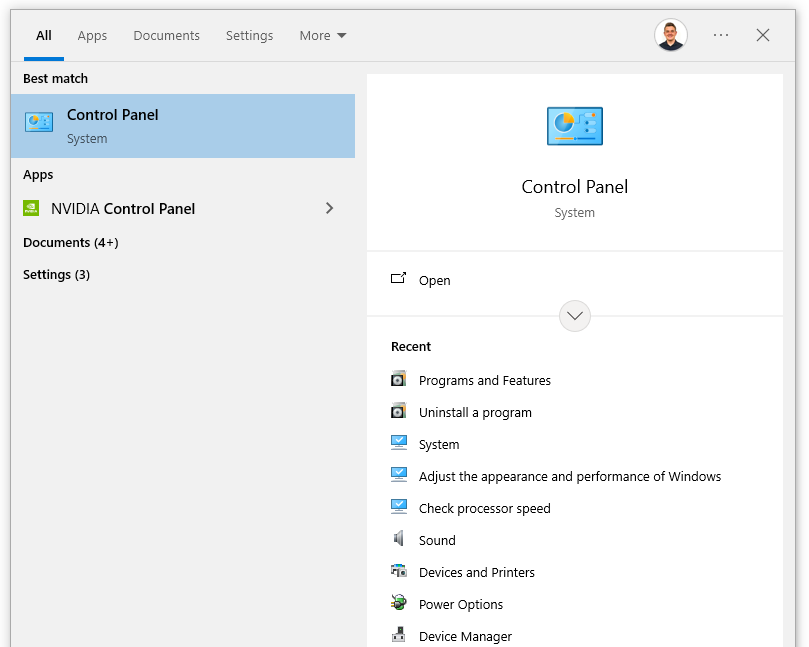Open recent item Programs and Features
The width and height of the screenshot is (809, 647).
point(484,380)
